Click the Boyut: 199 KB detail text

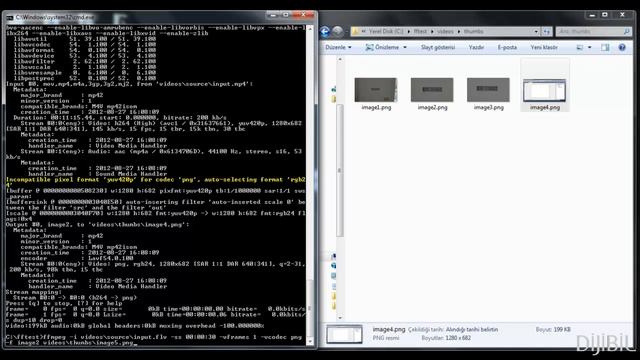(553, 329)
